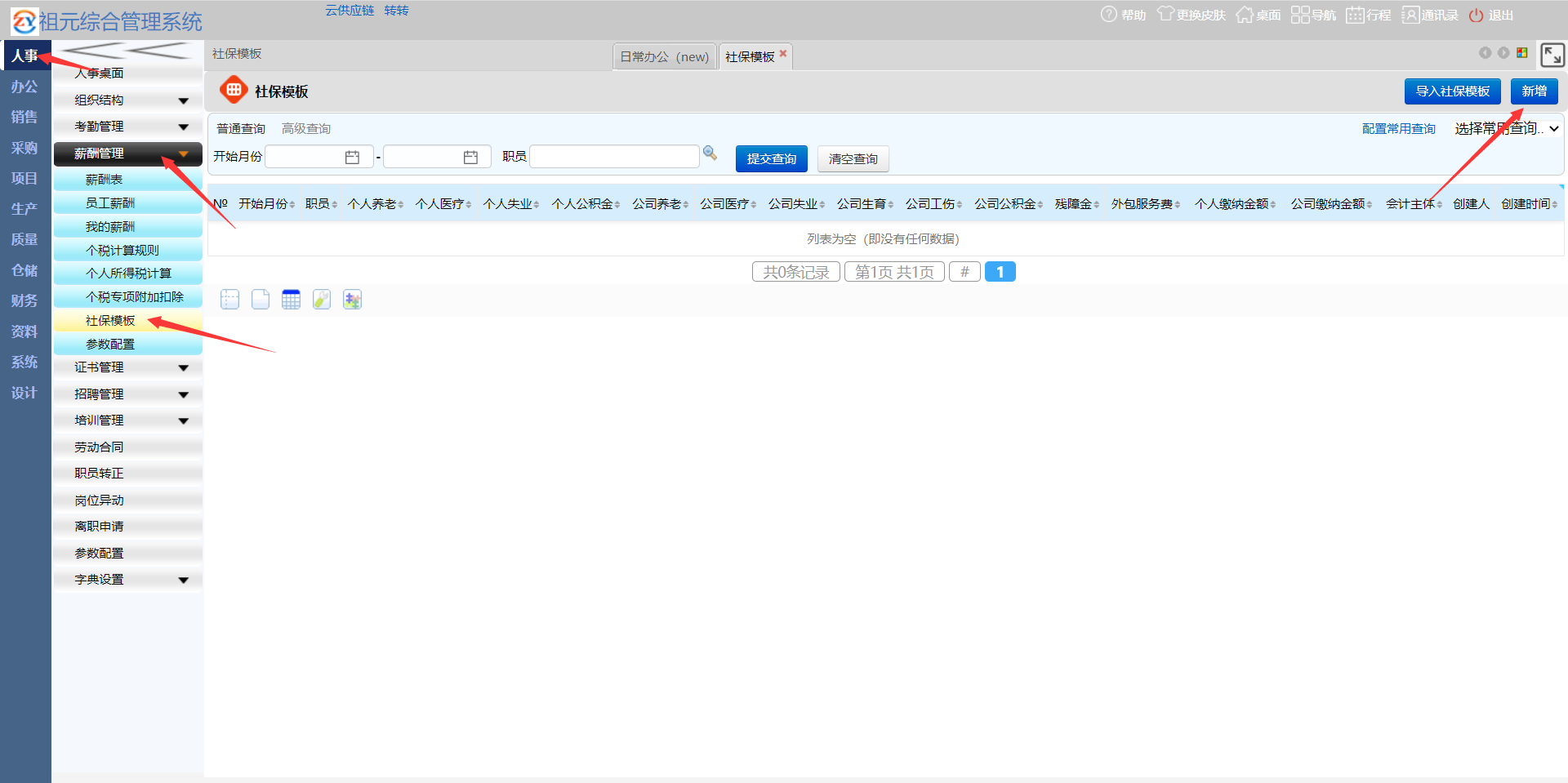
Task: Expand the 考勤管理 menu
Action: coord(128,127)
